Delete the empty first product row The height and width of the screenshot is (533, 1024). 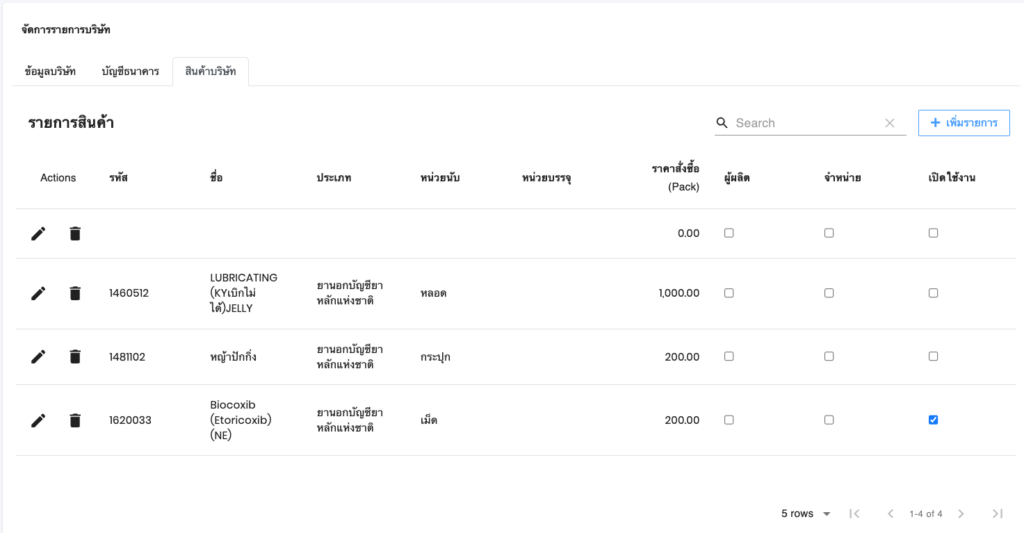coord(75,233)
